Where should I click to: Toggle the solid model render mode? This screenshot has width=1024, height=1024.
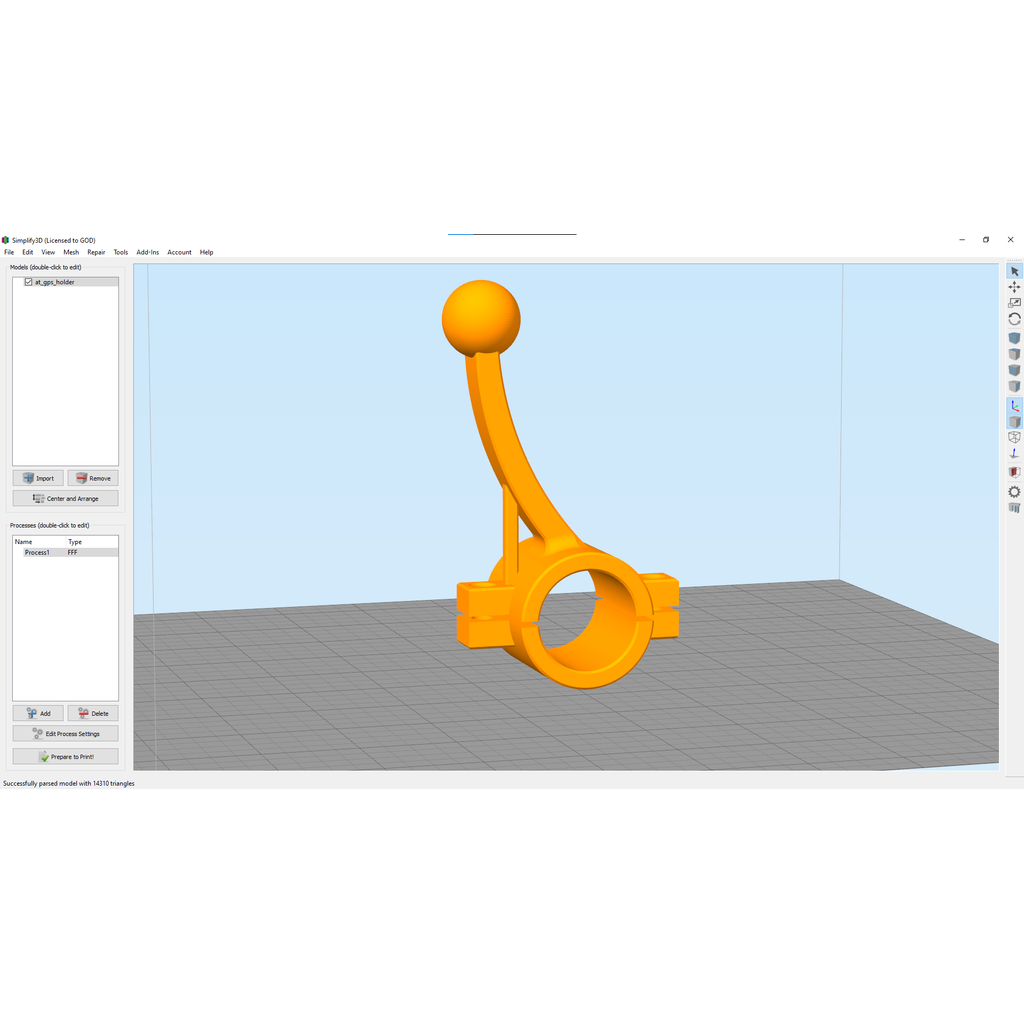[1014, 422]
